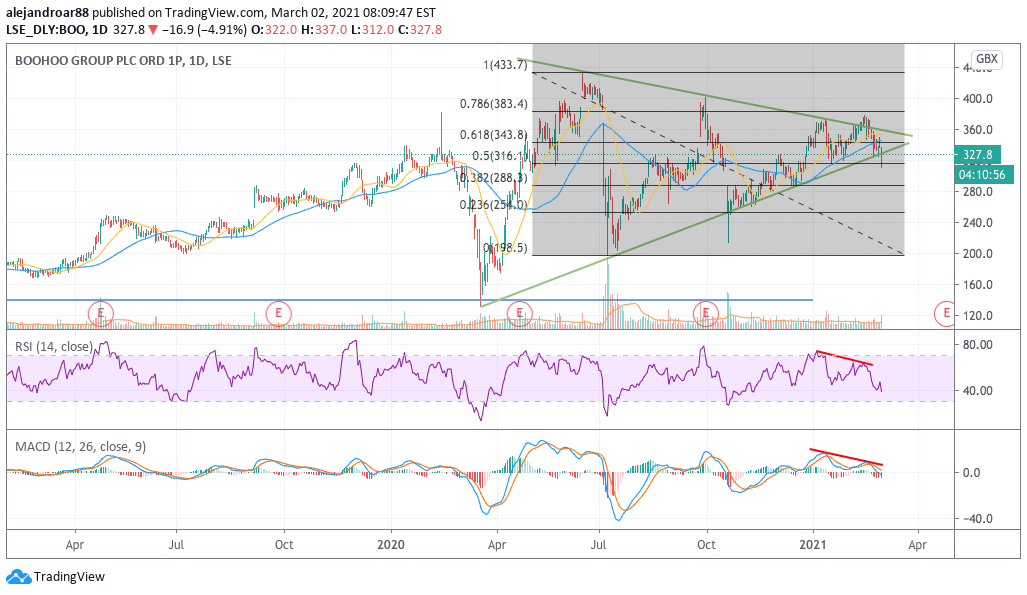Screen dimensions: 1027x595
Task: Click the 160.0 price axis label
Action: pyautogui.click(x=977, y=285)
